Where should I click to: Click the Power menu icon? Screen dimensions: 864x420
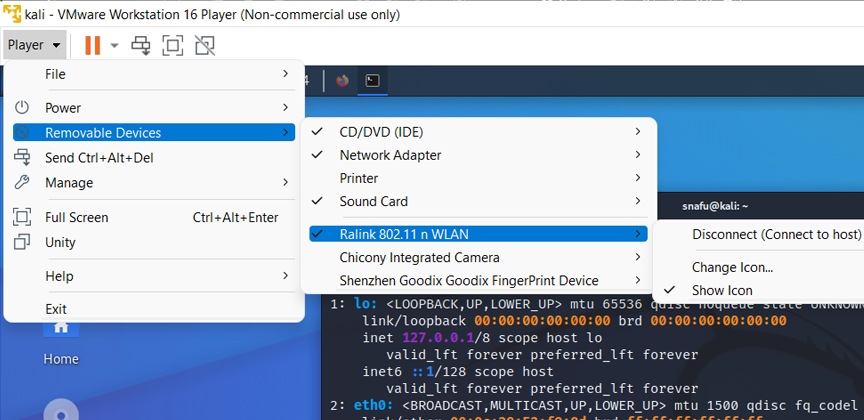(x=21, y=107)
